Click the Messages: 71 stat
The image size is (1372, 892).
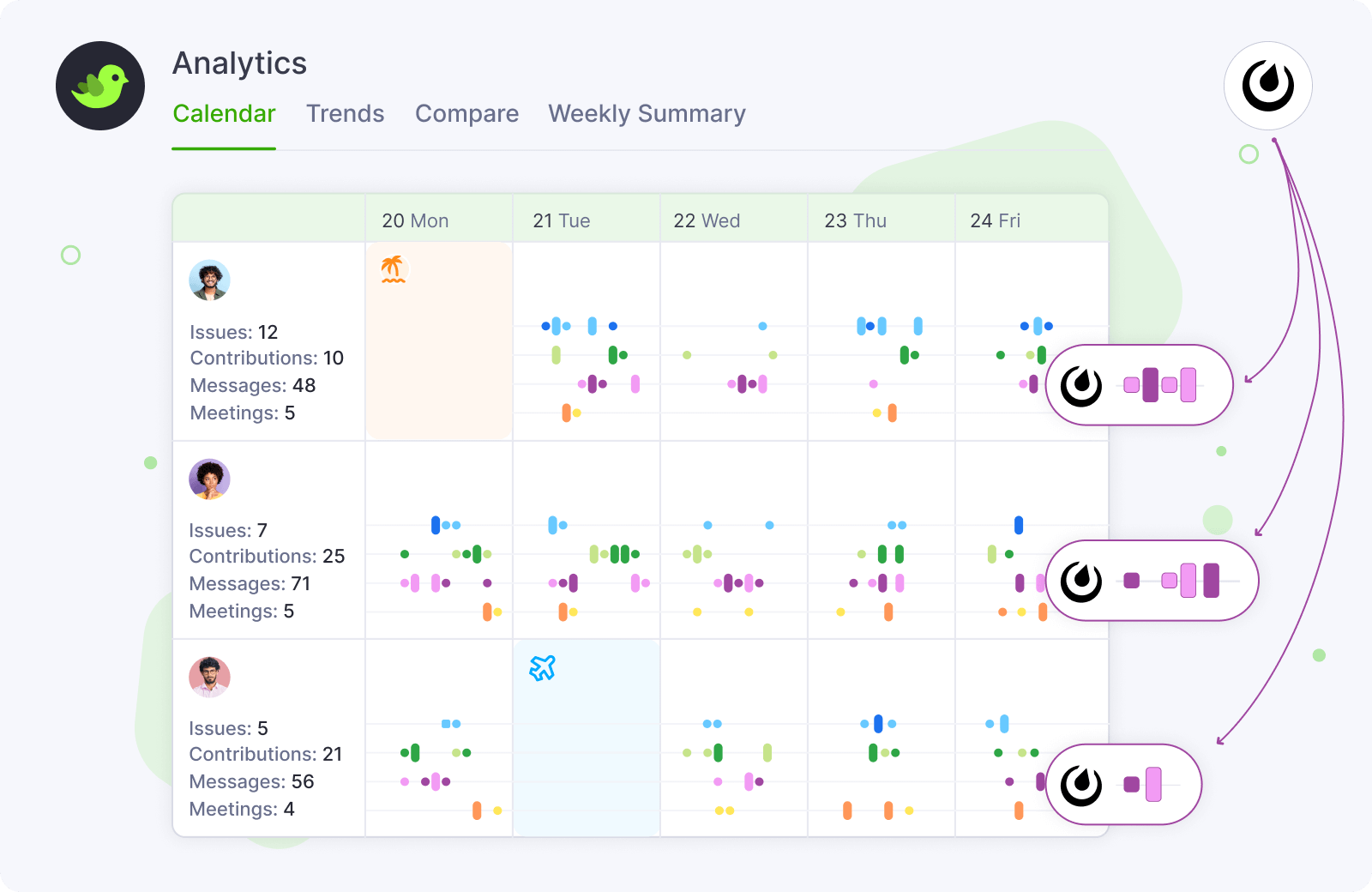(250, 584)
